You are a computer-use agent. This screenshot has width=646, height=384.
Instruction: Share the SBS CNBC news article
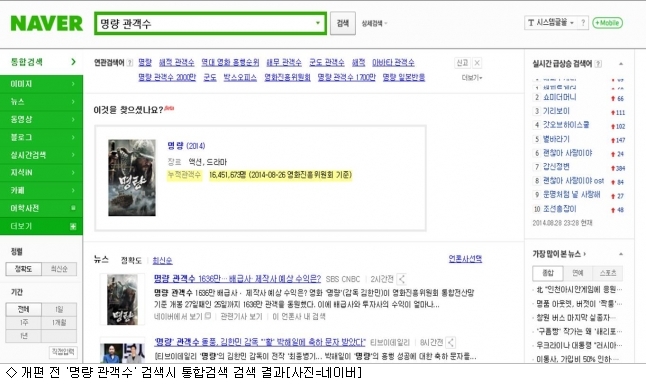402,279
